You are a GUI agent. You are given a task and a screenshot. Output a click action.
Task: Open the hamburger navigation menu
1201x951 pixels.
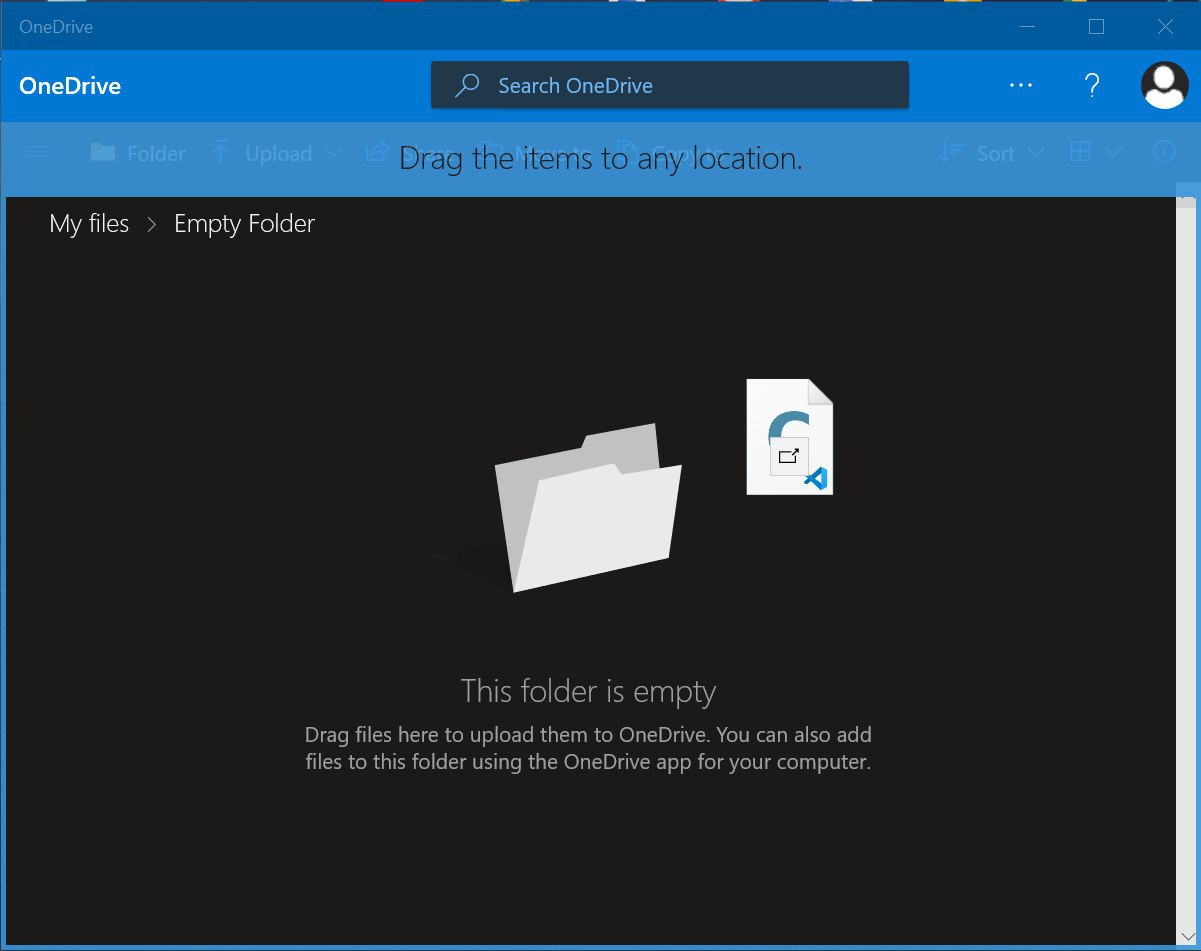click(x=37, y=152)
